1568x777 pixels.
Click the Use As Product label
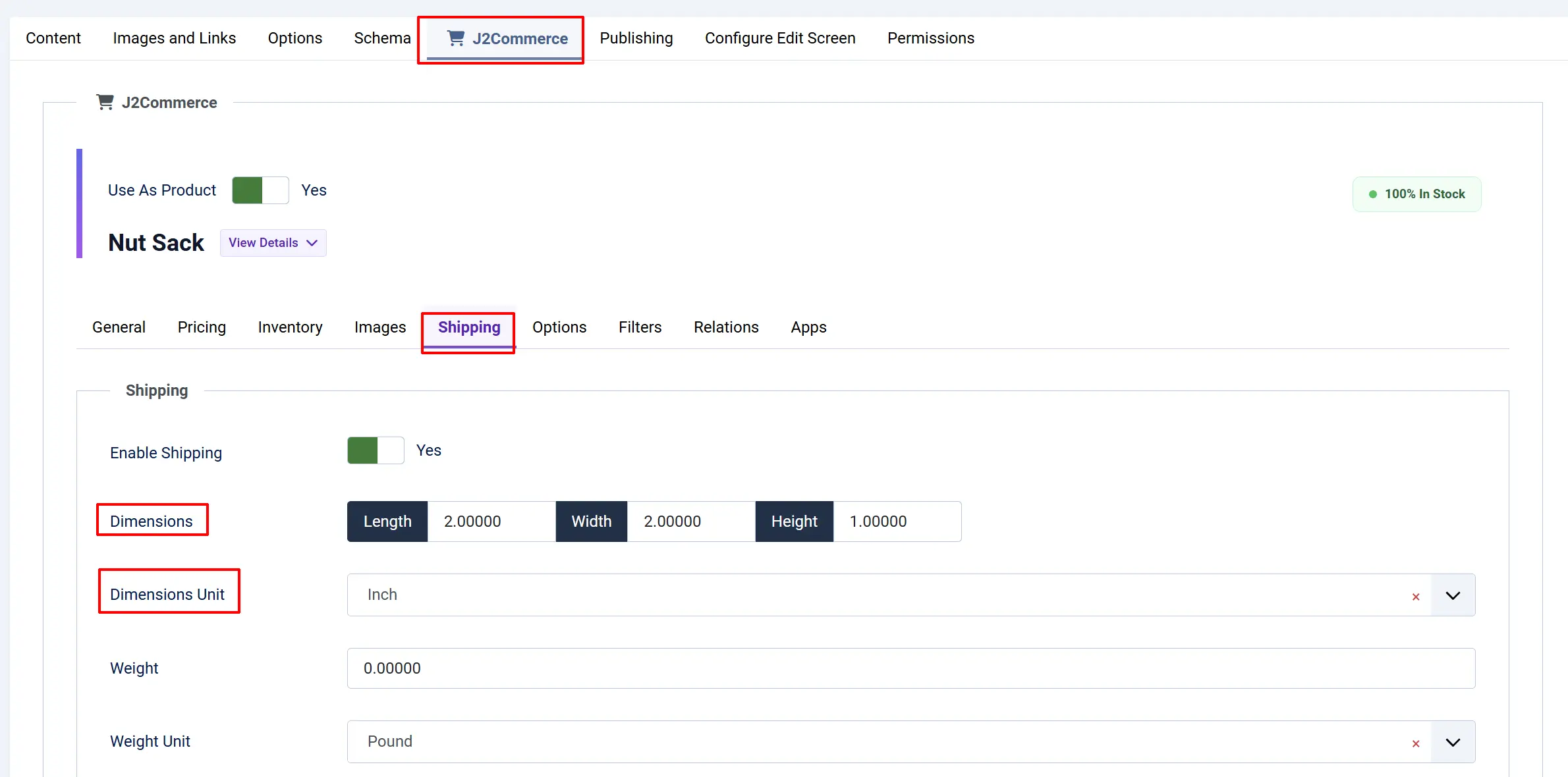pyautogui.click(x=162, y=190)
